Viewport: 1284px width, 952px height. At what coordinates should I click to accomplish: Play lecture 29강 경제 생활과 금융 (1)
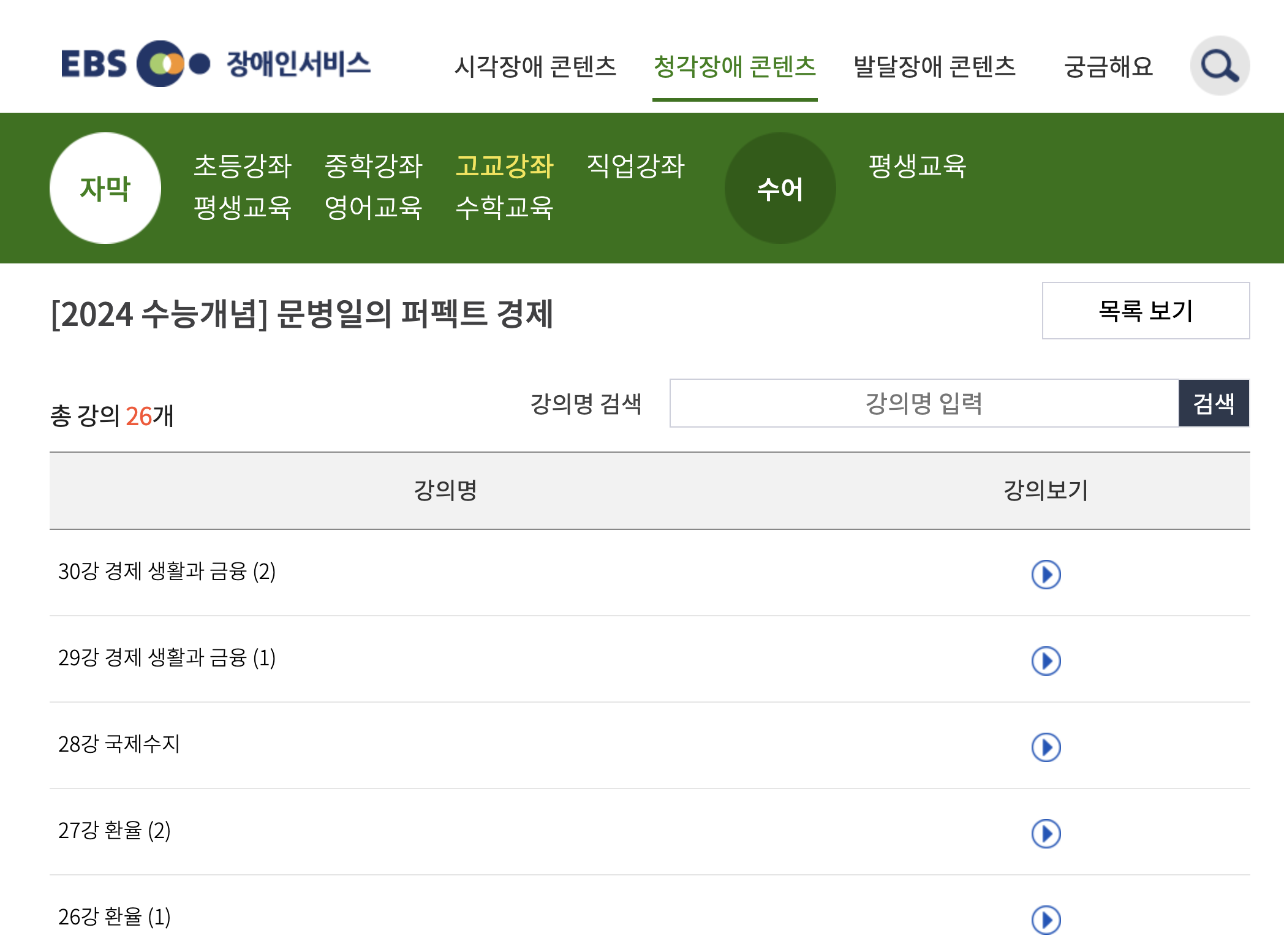tap(1048, 660)
